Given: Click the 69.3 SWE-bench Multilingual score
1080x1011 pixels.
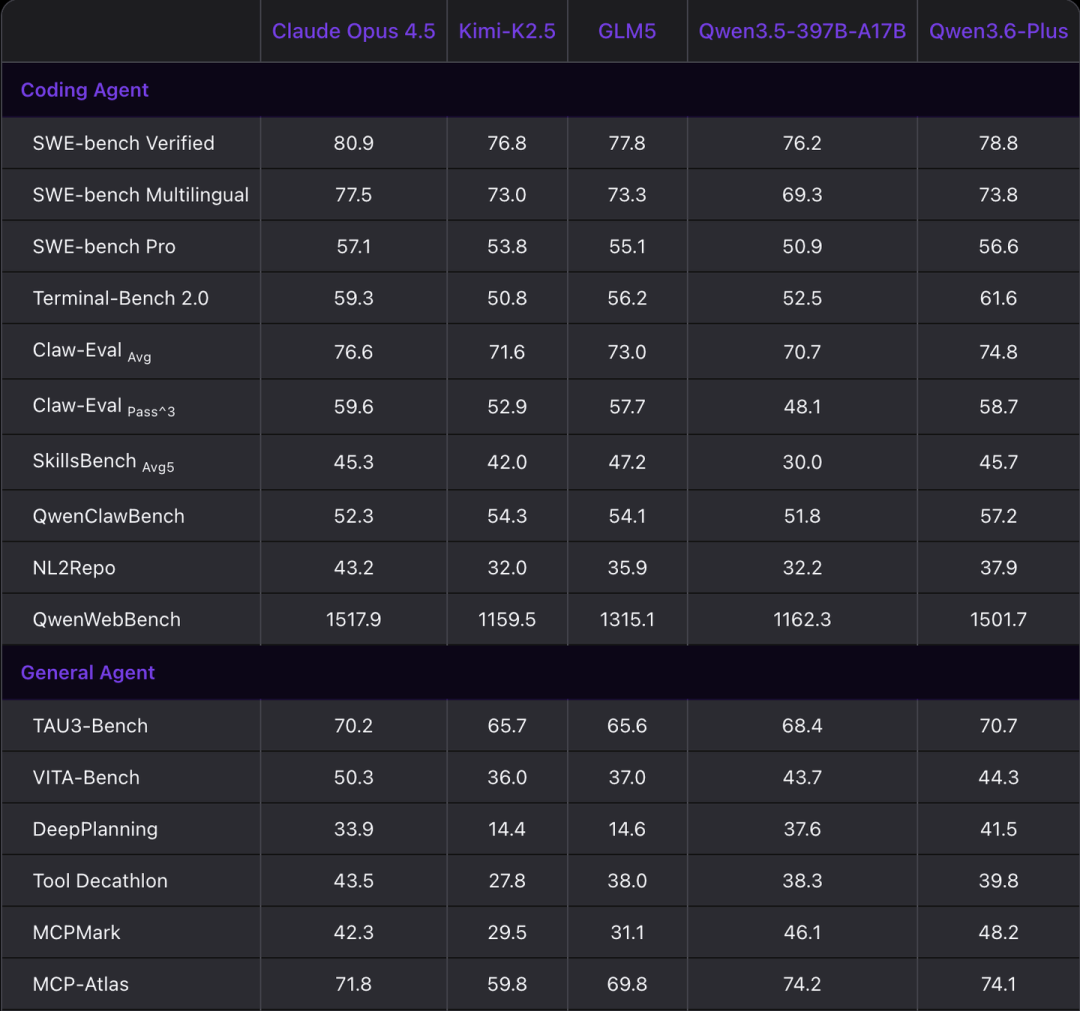Looking at the screenshot, I should pos(802,195).
